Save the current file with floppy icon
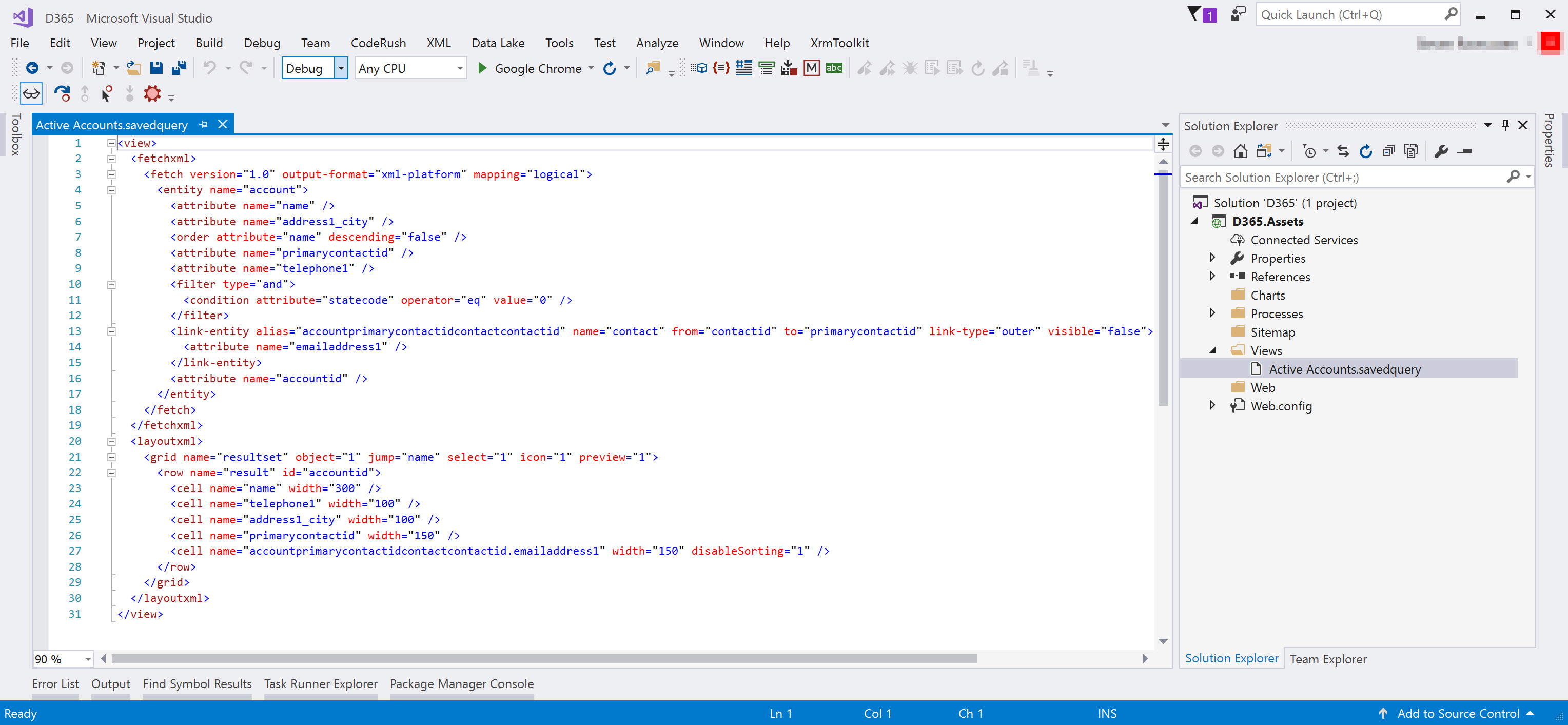The height and width of the screenshot is (725, 1568). (x=156, y=68)
